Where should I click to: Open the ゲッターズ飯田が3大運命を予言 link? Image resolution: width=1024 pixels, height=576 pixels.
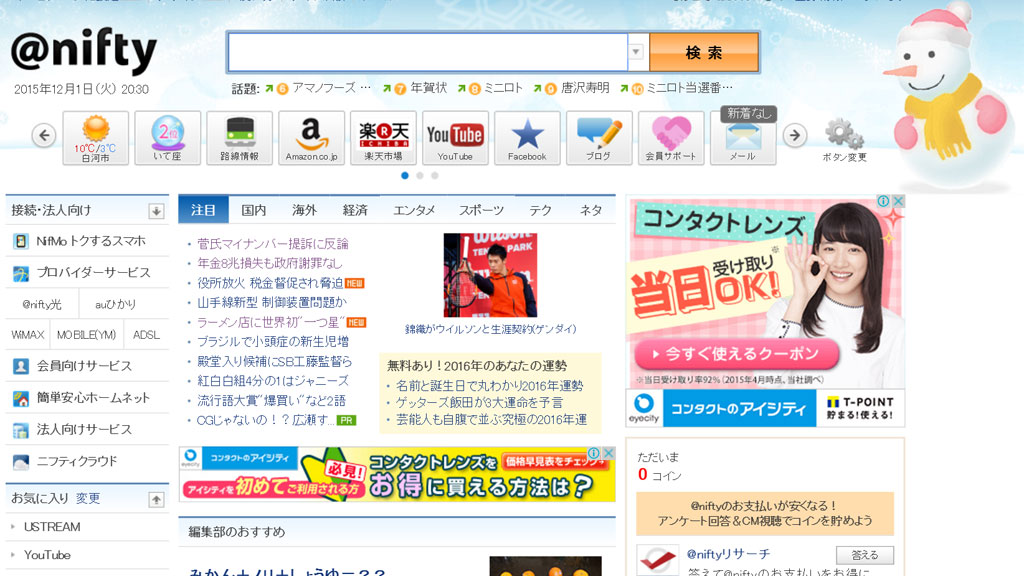(x=479, y=402)
